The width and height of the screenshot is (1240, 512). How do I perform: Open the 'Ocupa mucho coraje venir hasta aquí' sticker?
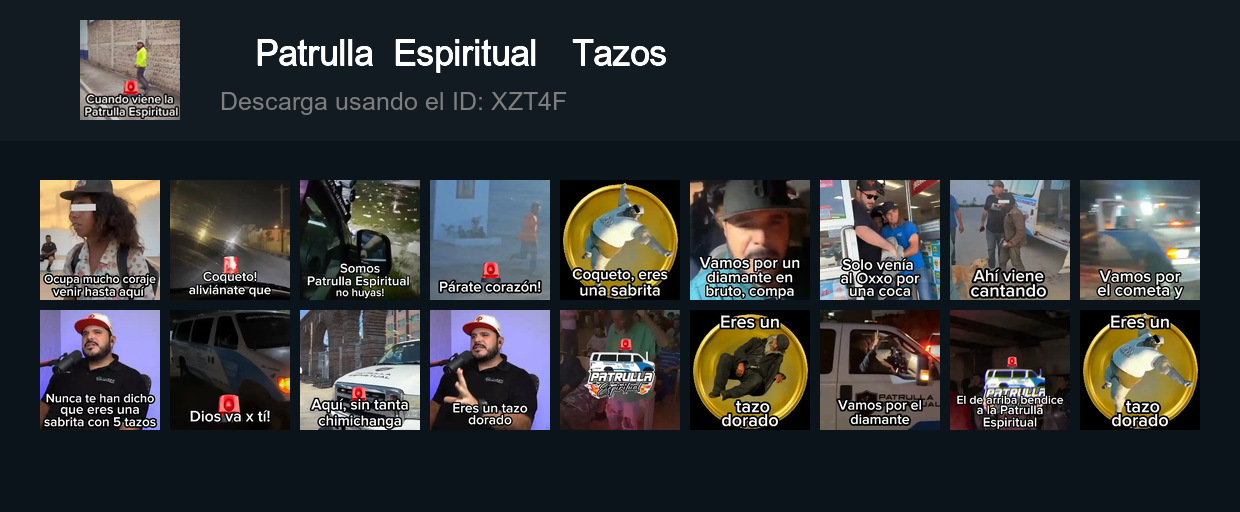coord(100,240)
